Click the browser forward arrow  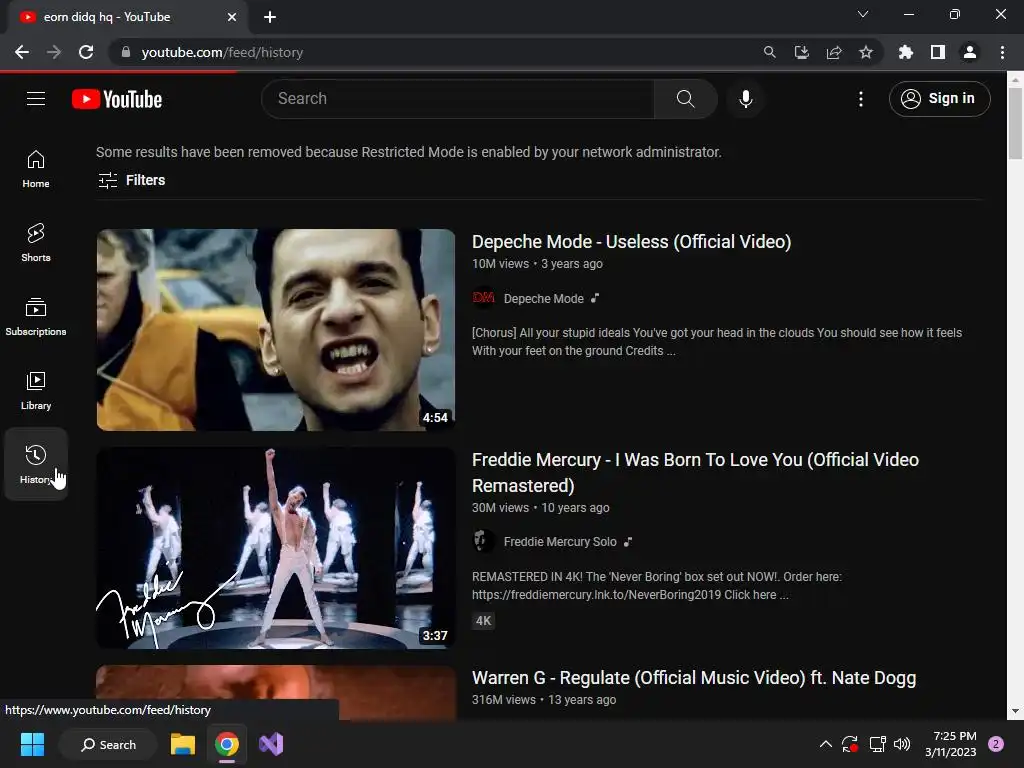tap(54, 52)
